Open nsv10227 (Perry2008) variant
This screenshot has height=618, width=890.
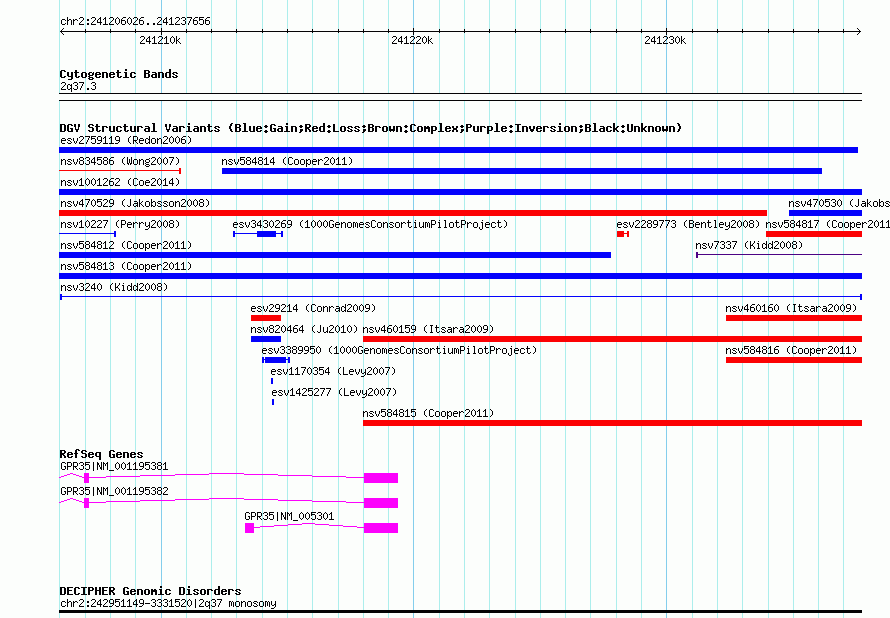click(x=120, y=224)
